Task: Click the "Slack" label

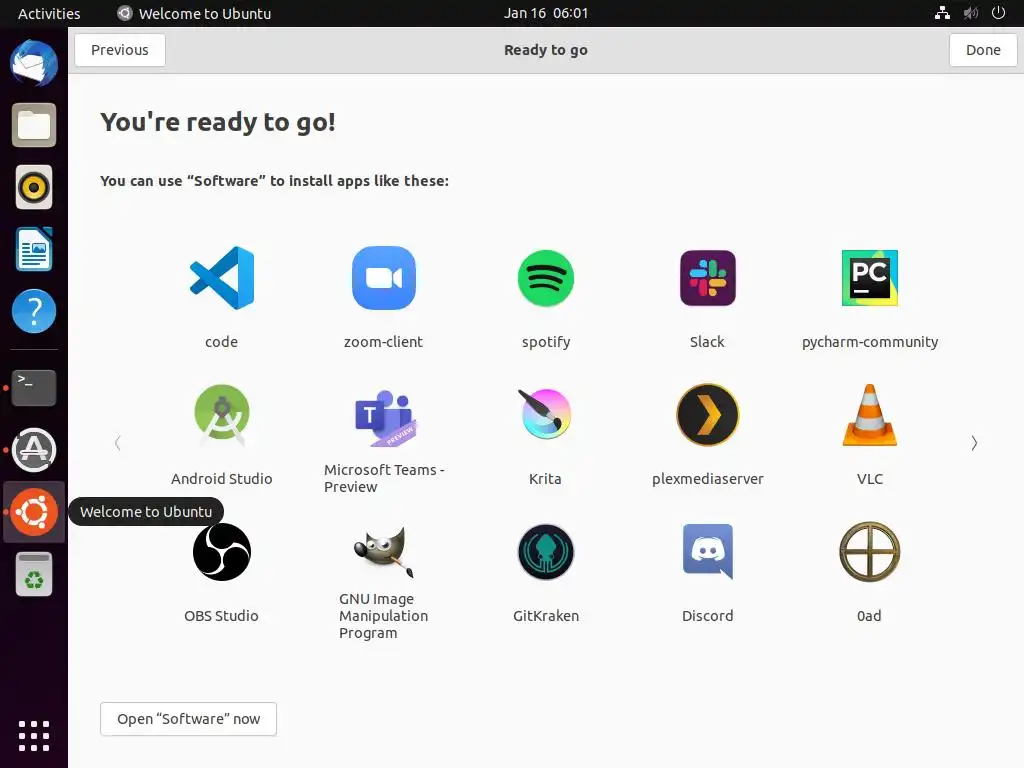Action: click(707, 342)
